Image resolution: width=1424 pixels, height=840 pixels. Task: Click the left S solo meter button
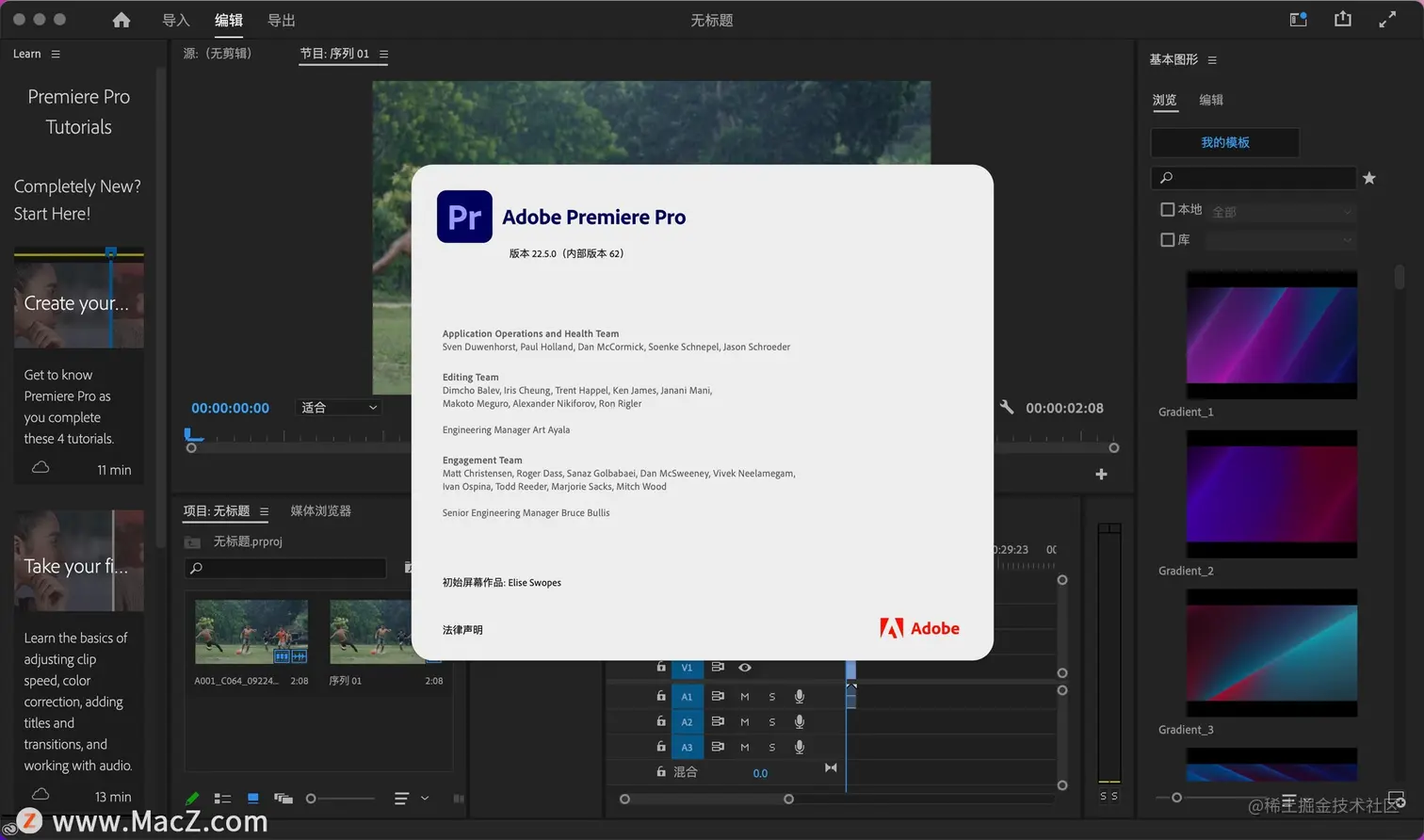1104,797
